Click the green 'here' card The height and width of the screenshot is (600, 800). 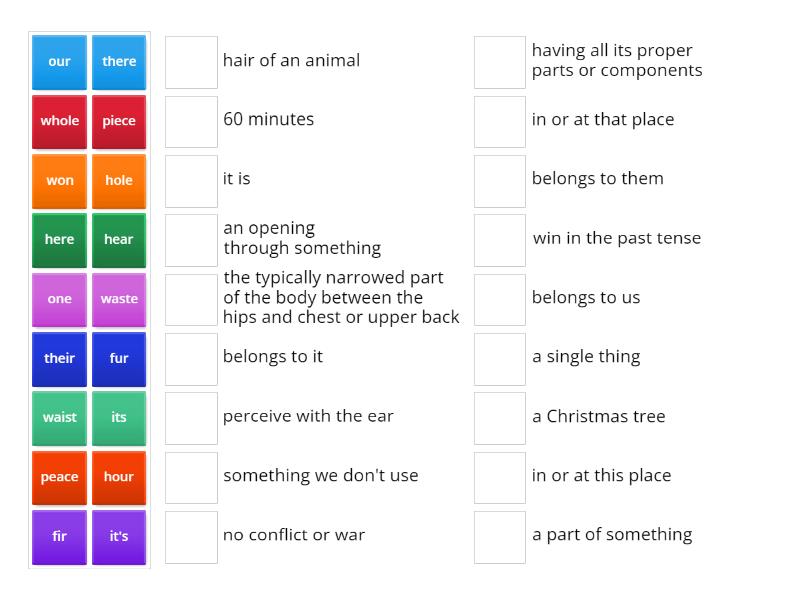tap(59, 240)
